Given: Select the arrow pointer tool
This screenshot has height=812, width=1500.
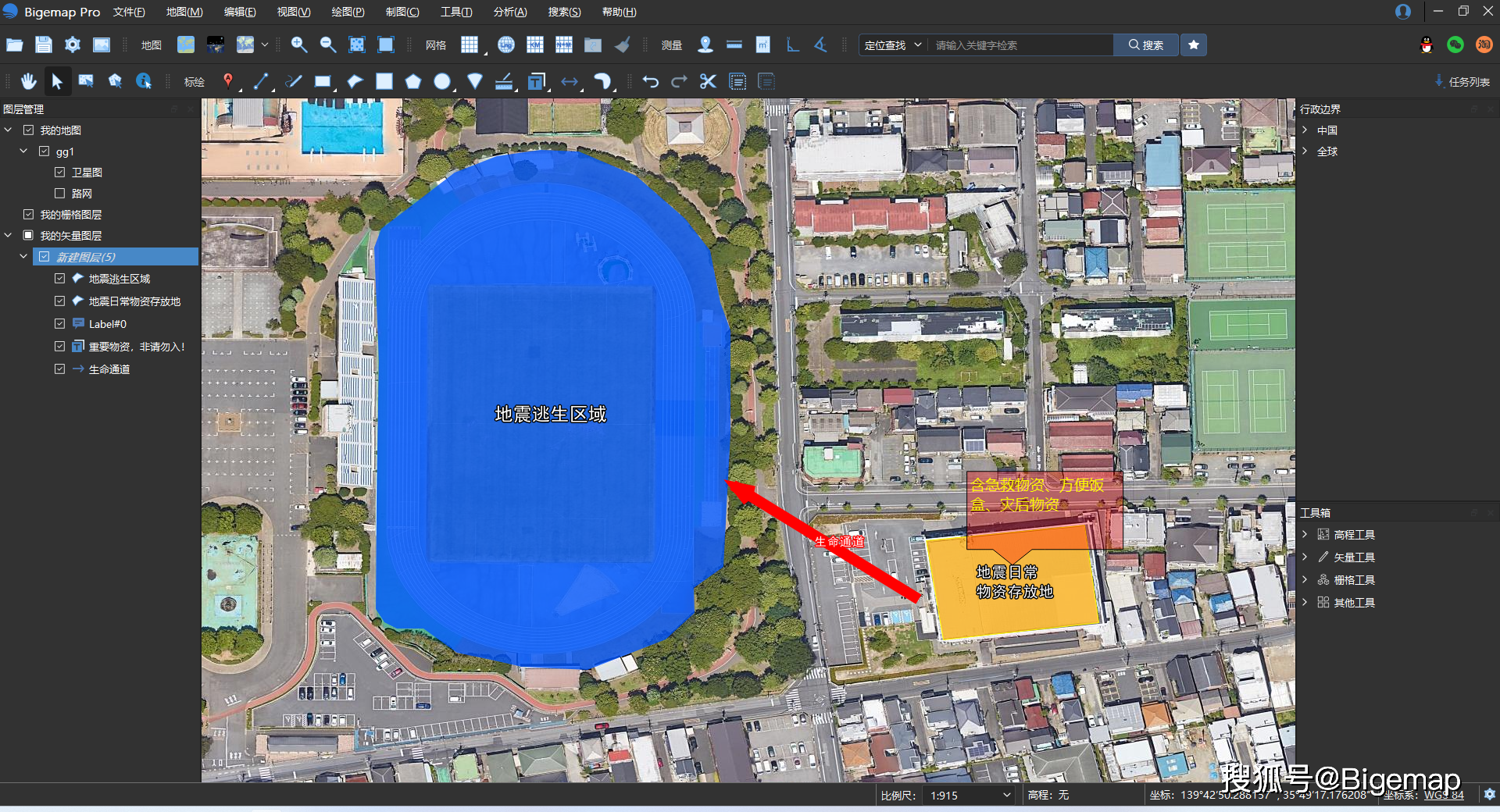Looking at the screenshot, I should 57,81.
